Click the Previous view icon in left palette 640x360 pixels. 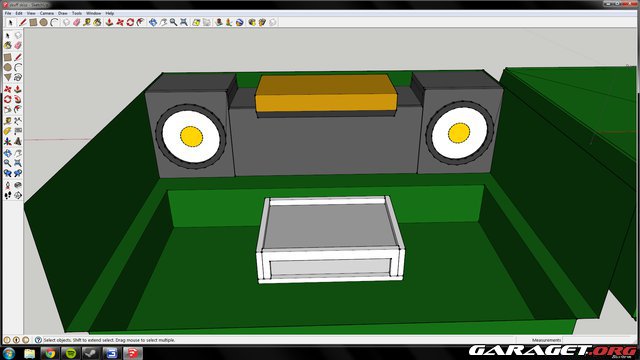tap(7, 173)
